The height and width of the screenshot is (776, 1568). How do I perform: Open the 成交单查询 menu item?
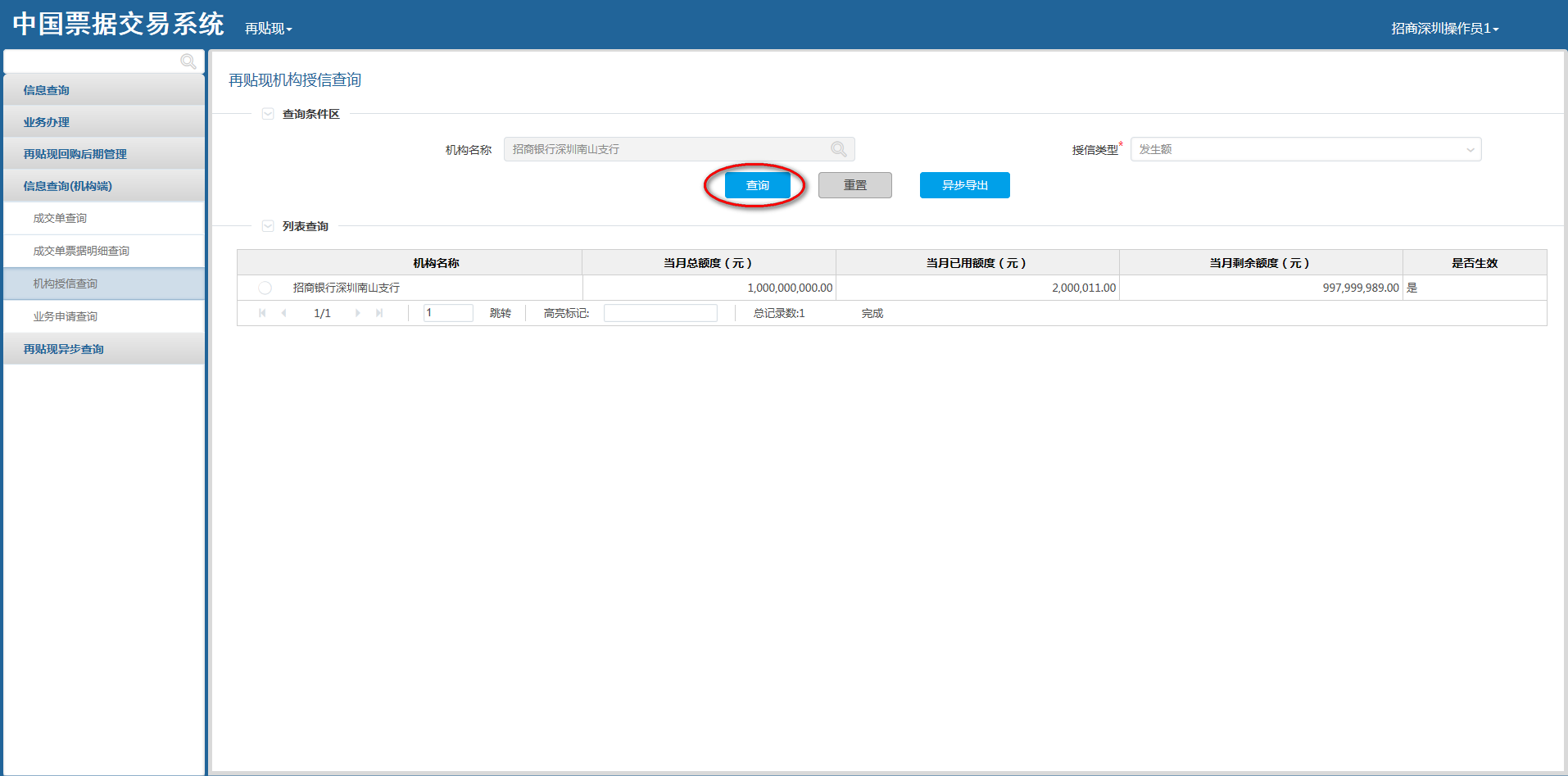[104, 218]
